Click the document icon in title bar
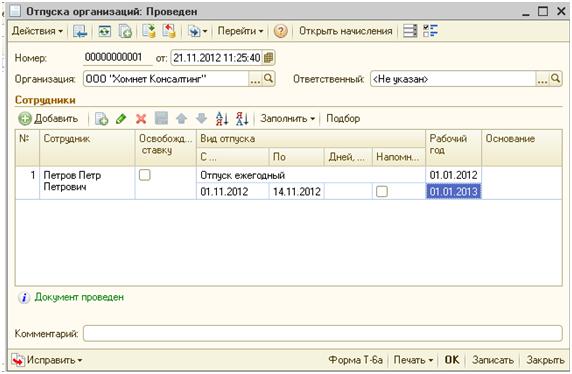 16,11
